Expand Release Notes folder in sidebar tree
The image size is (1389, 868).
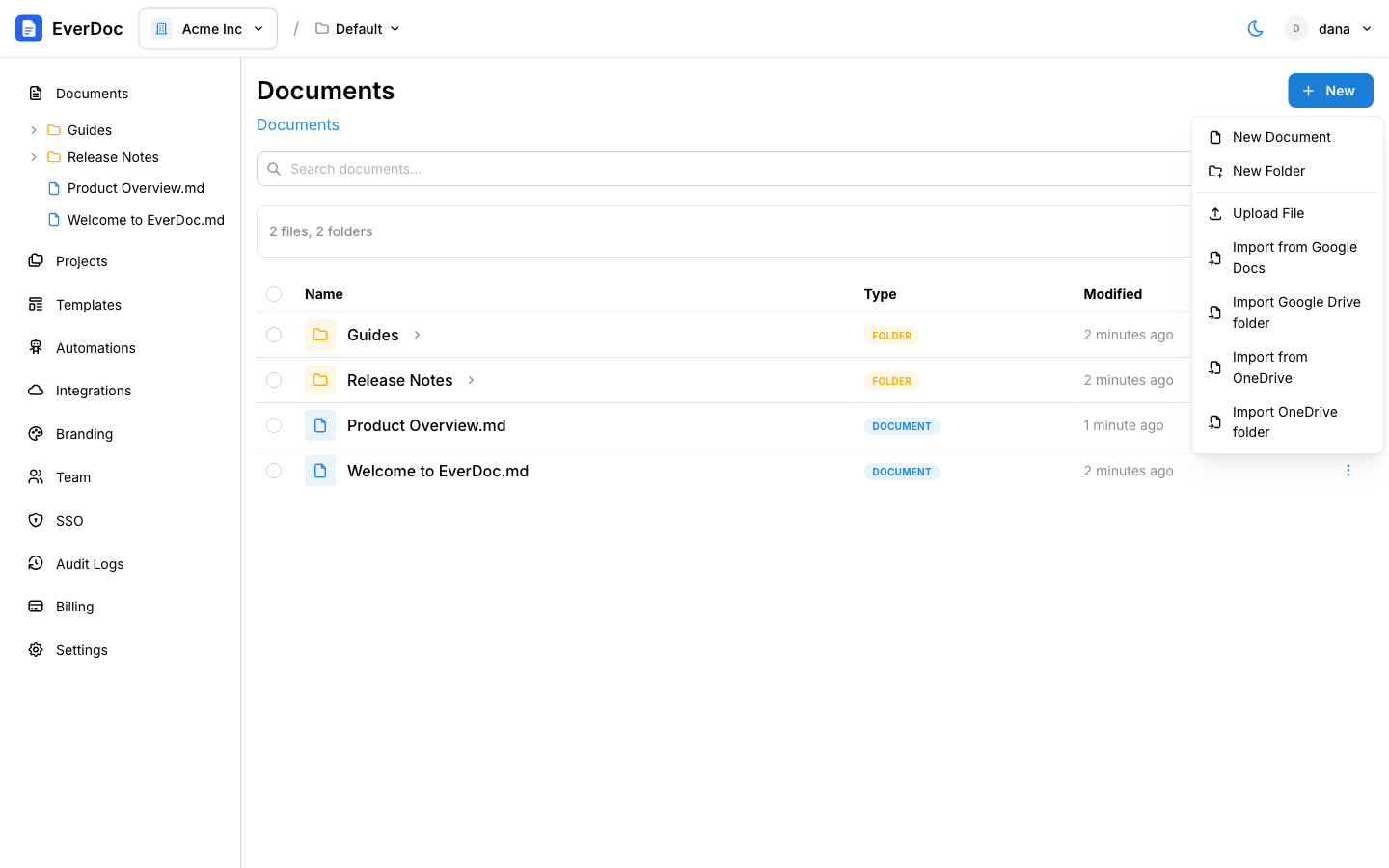tap(34, 157)
